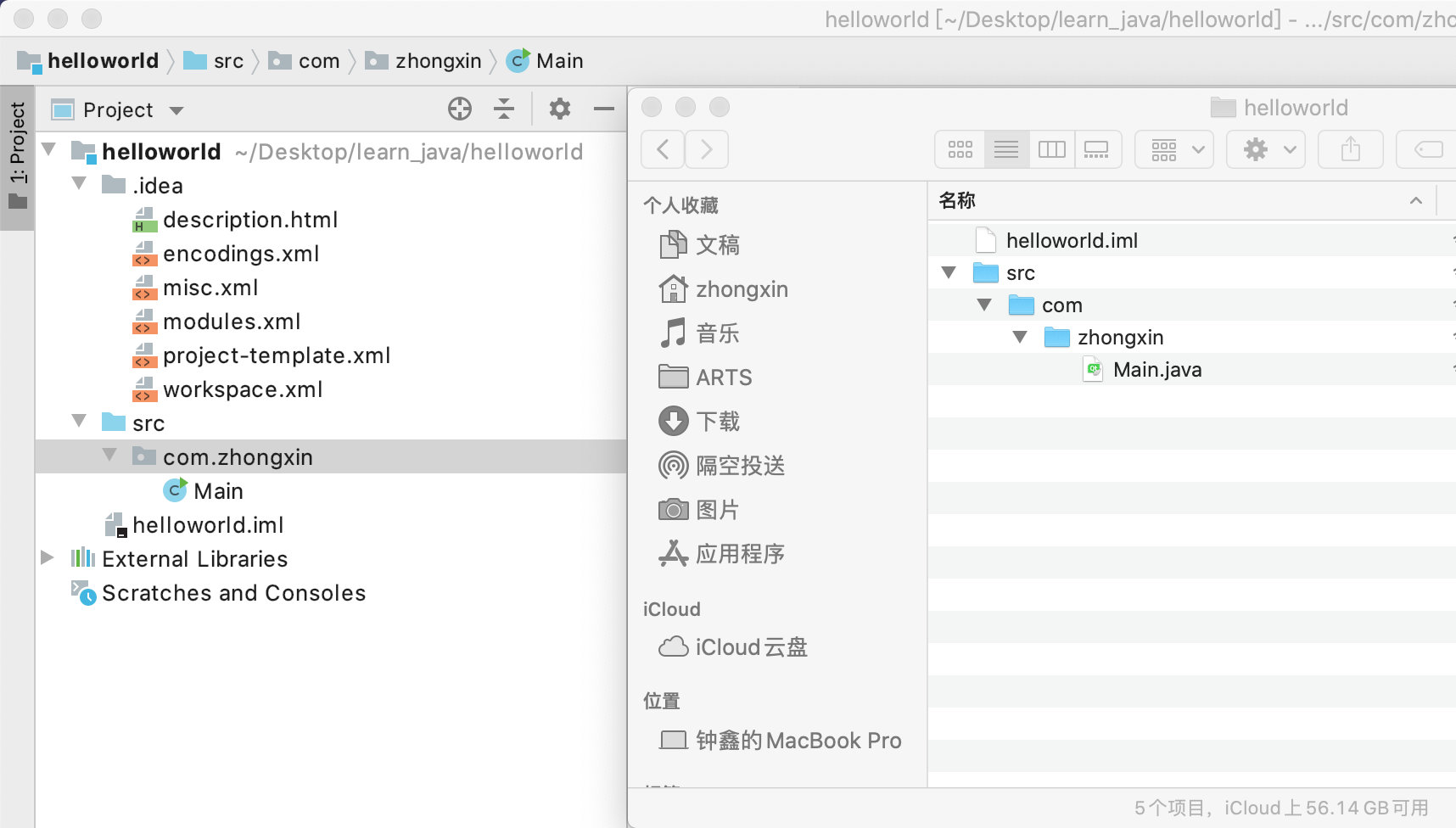Click com in the breadcrumb bar
The height and width of the screenshot is (828, 1456).
tap(305, 61)
